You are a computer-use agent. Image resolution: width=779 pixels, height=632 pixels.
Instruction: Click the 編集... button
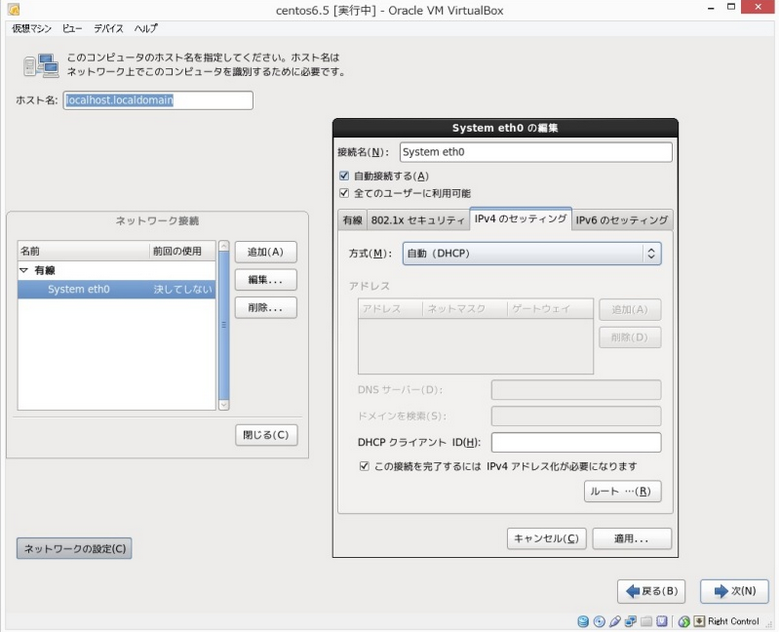click(x=266, y=280)
